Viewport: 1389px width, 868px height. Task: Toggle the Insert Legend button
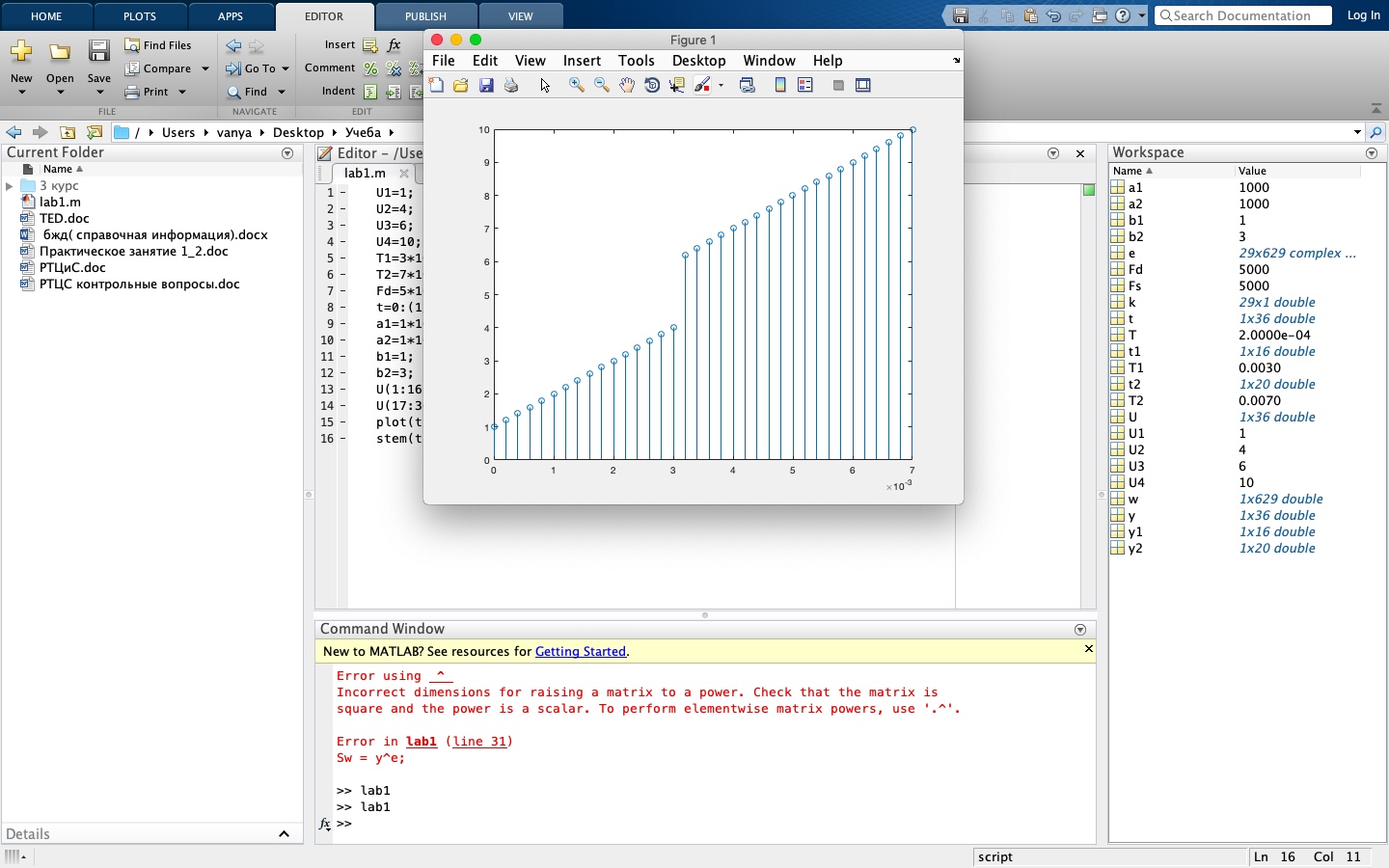coord(805,85)
